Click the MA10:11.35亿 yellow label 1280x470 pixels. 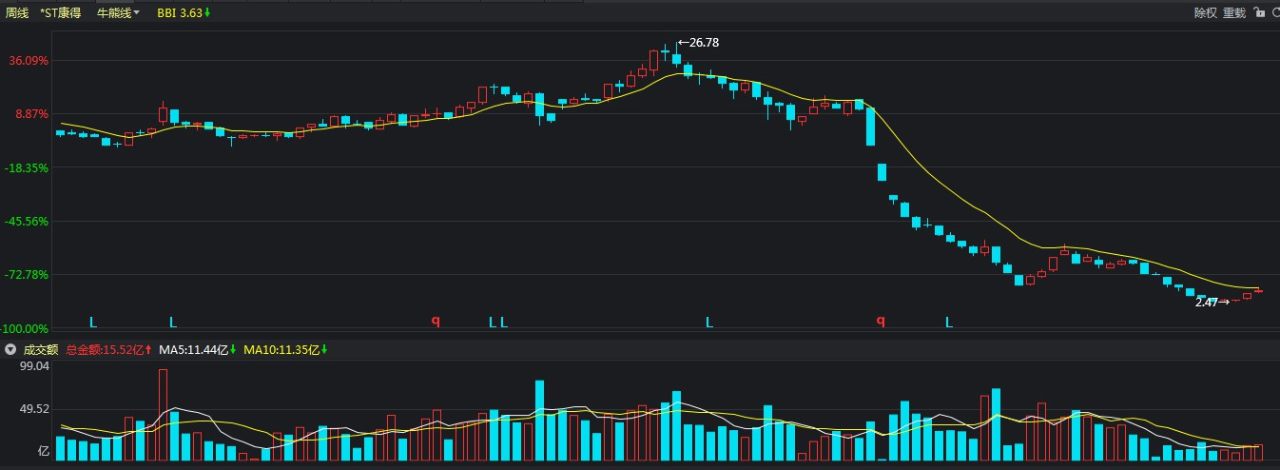tap(283, 350)
